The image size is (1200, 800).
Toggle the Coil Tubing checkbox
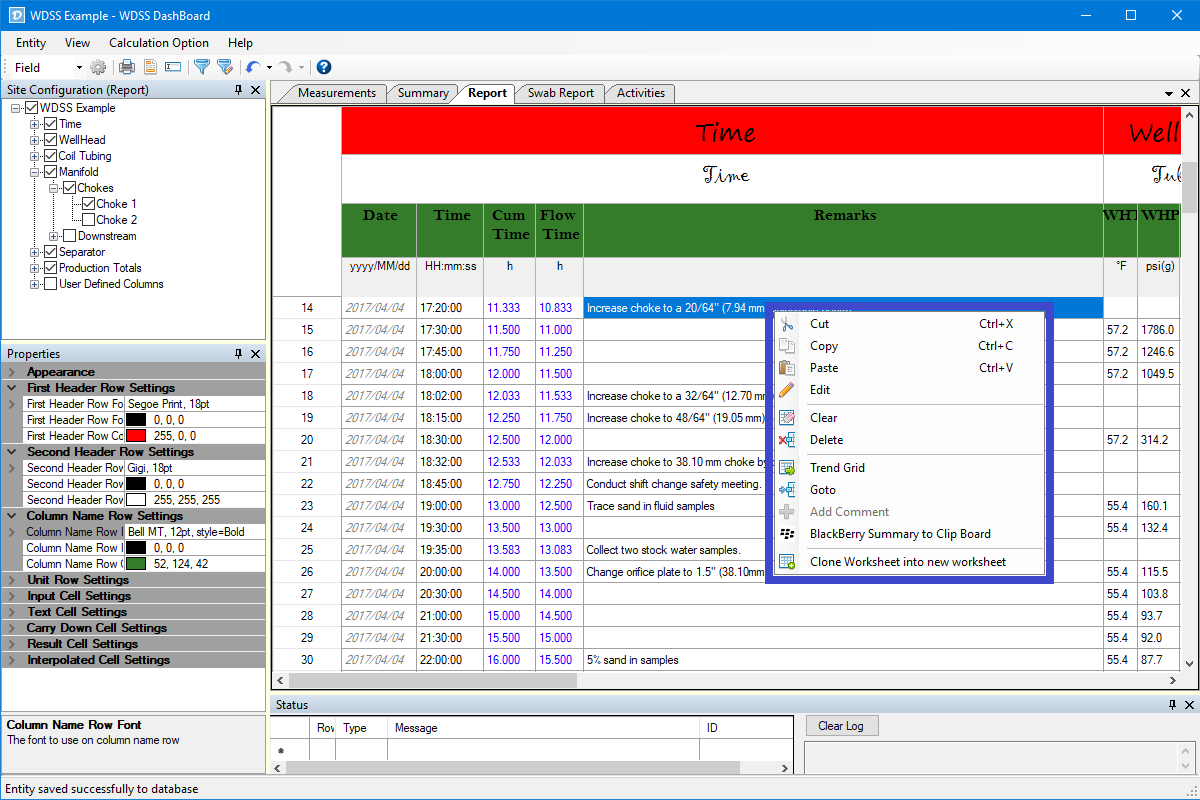point(51,156)
